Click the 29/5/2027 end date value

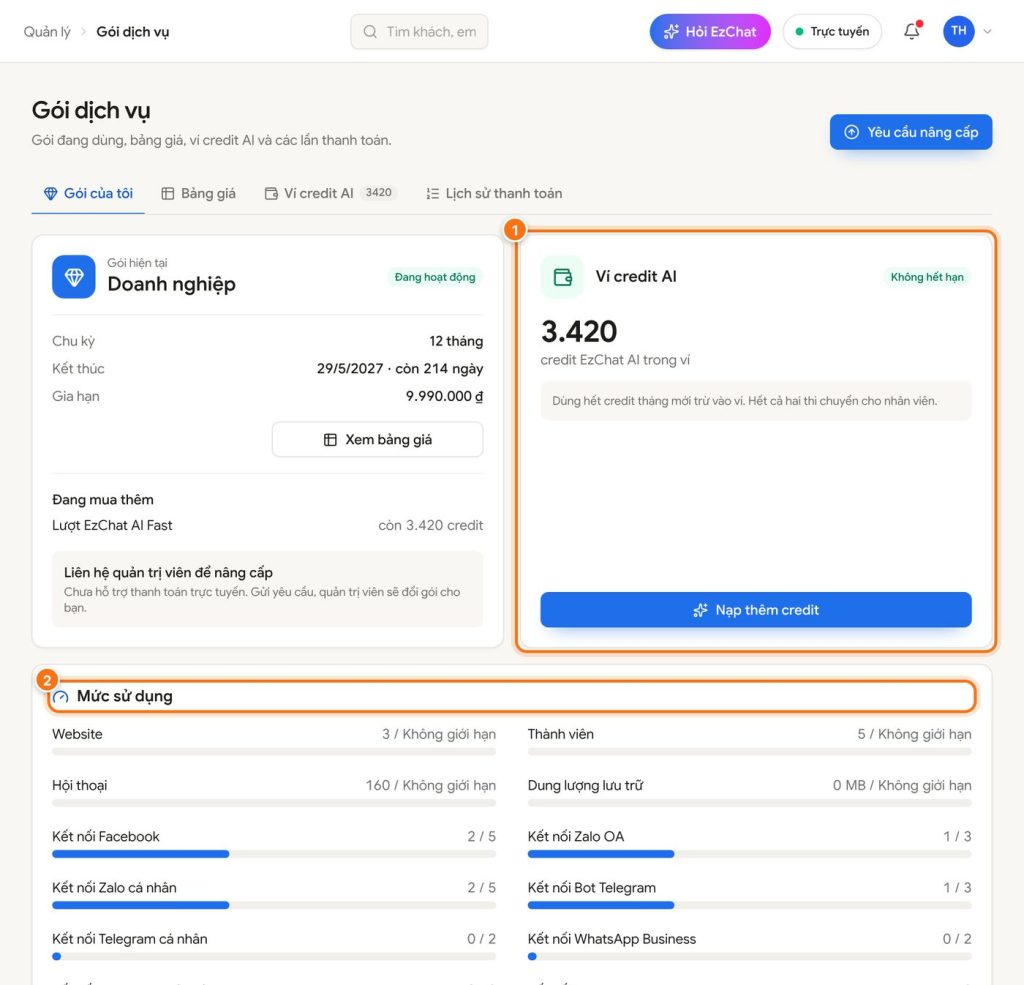click(400, 368)
